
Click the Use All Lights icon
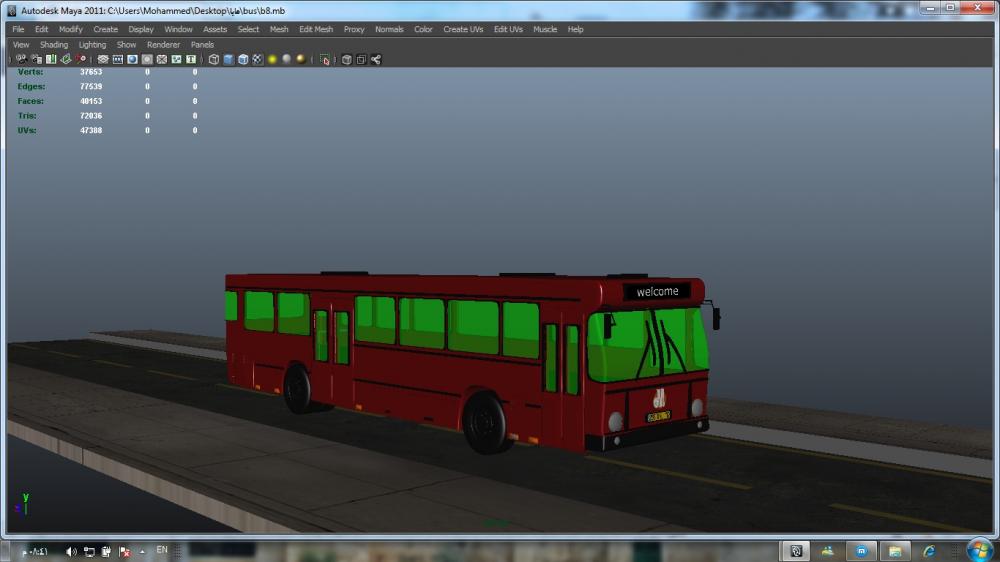pyautogui.click(x=272, y=59)
